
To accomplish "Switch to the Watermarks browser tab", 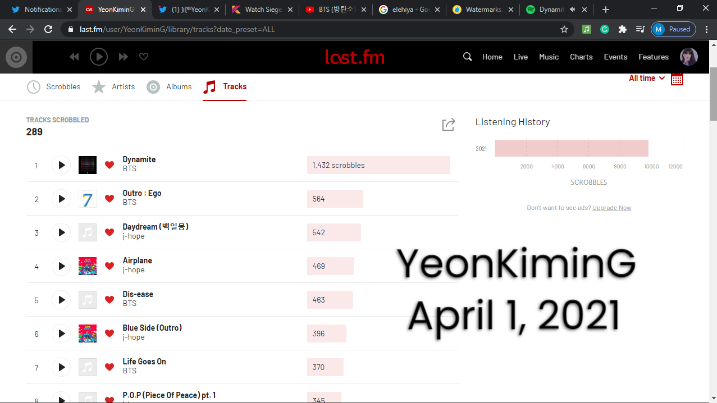I will 482,10.
